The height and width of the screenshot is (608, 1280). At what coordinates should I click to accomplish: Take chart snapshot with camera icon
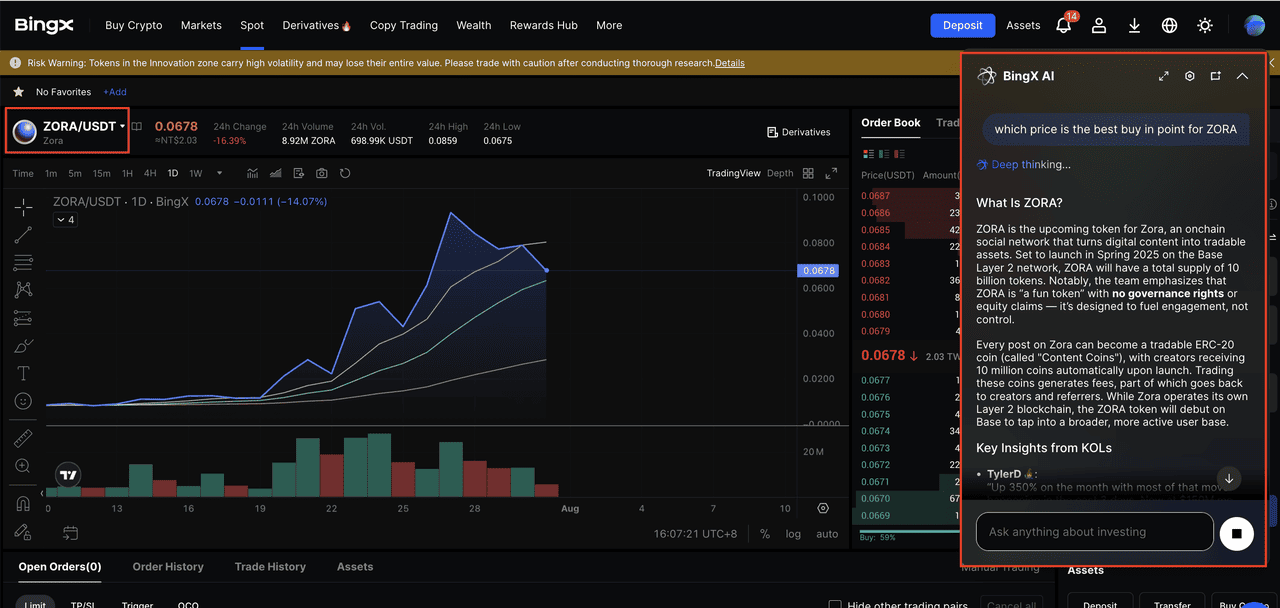tap(321, 173)
